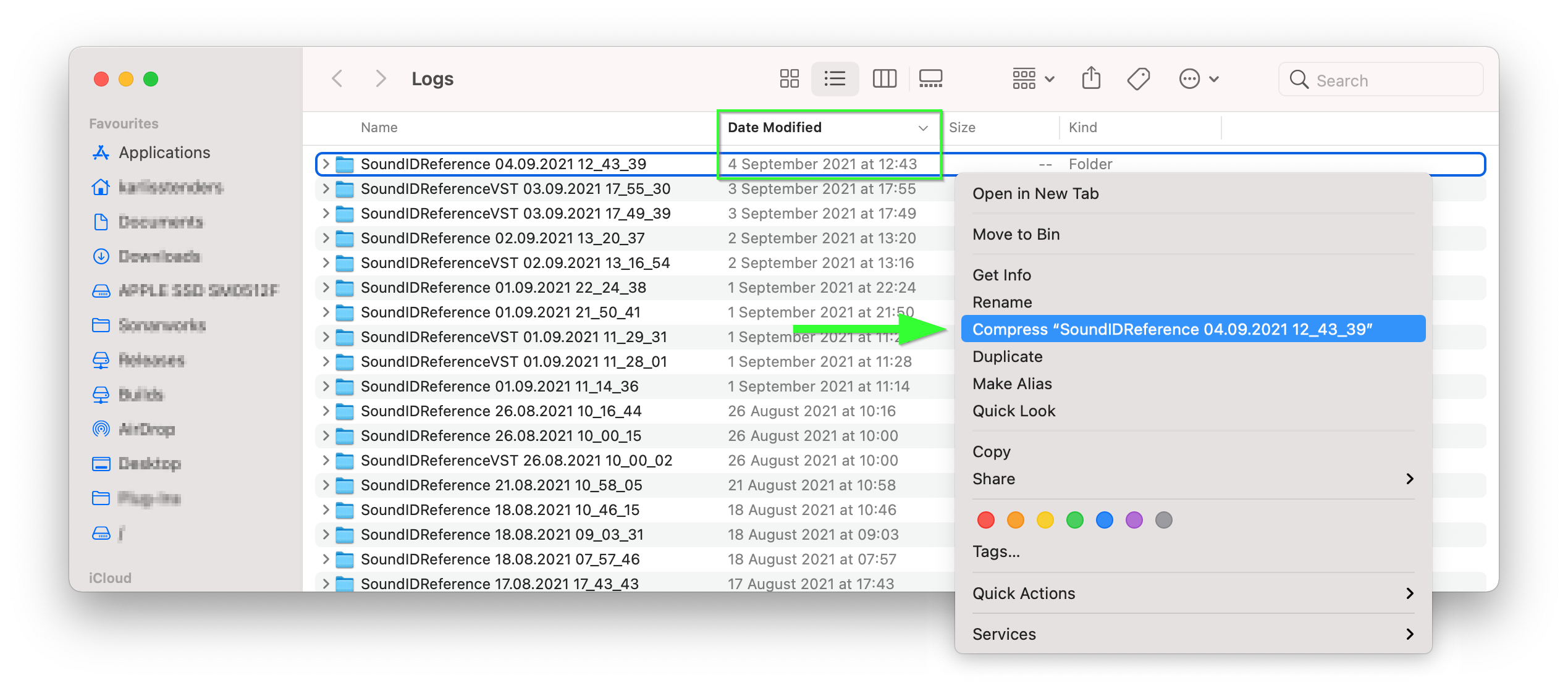Choose Compress "SoundIDReference 04.09.2021 12_43_39"
This screenshot has width=1568, height=683.
coord(1193,329)
